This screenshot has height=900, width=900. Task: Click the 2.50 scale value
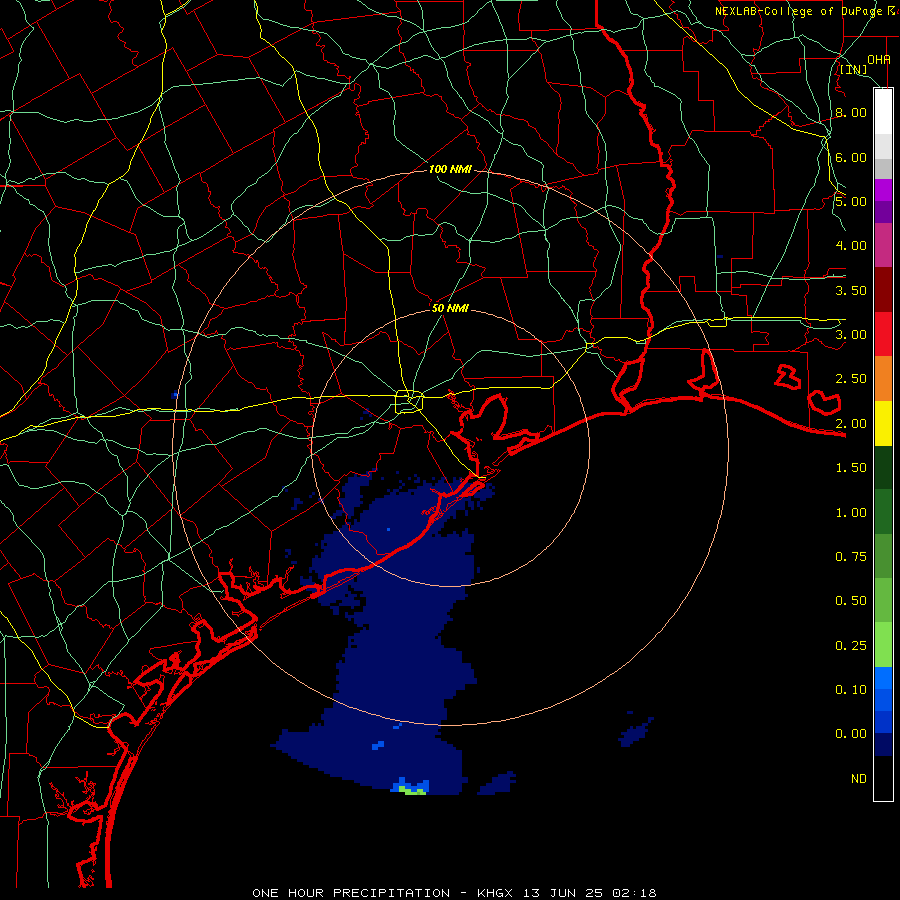851,379
